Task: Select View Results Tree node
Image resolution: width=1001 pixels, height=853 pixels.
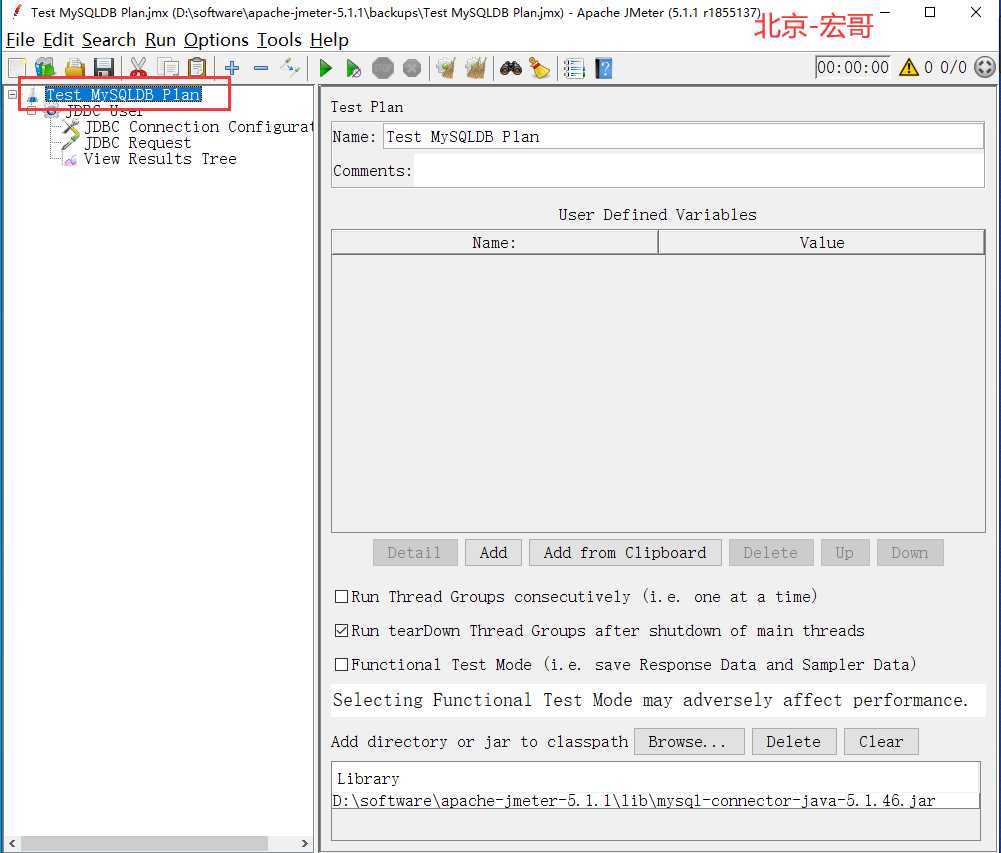Action: click(x=160, y=159)
